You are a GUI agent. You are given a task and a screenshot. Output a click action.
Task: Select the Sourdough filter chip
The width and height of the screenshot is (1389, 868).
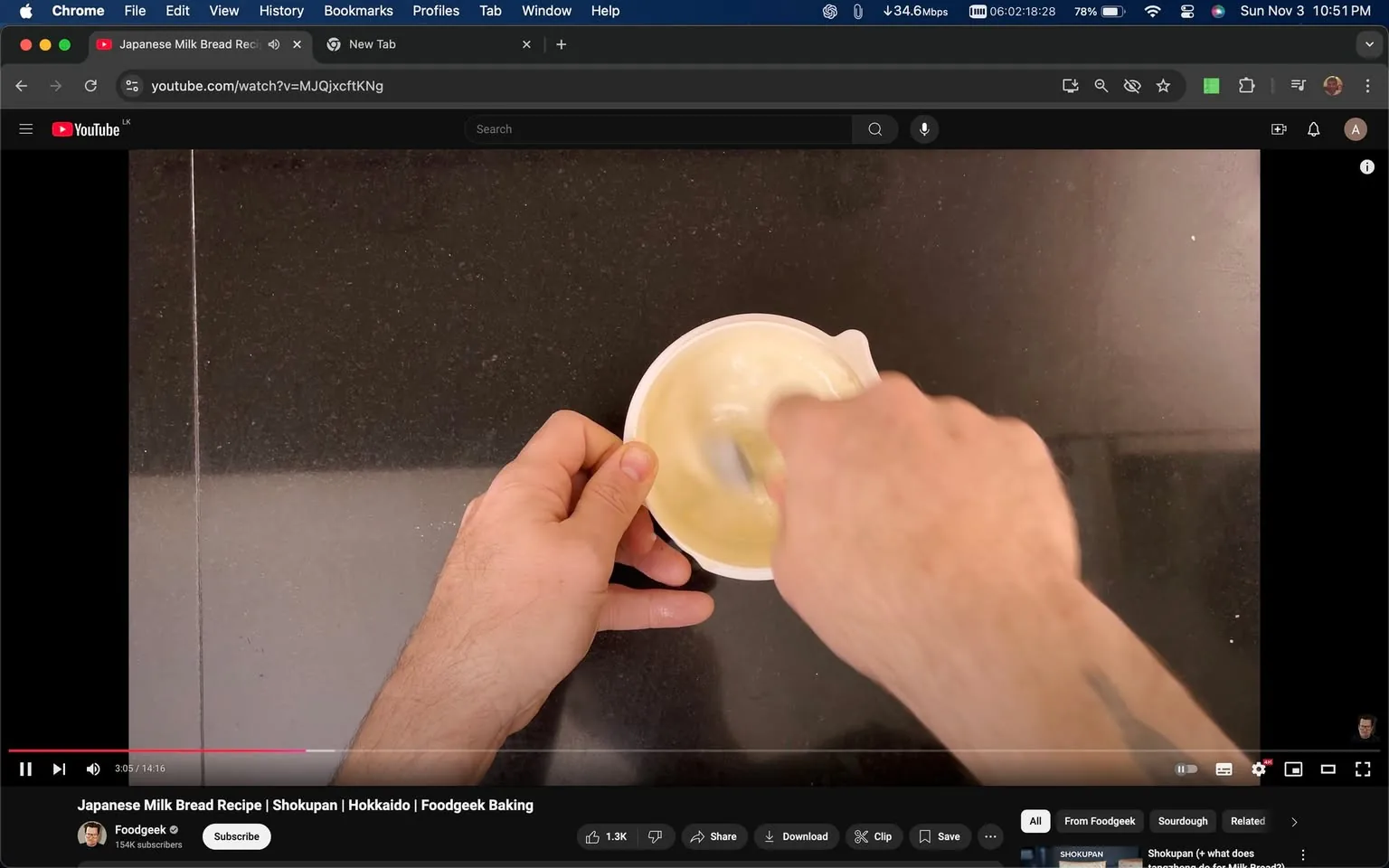1181,821
